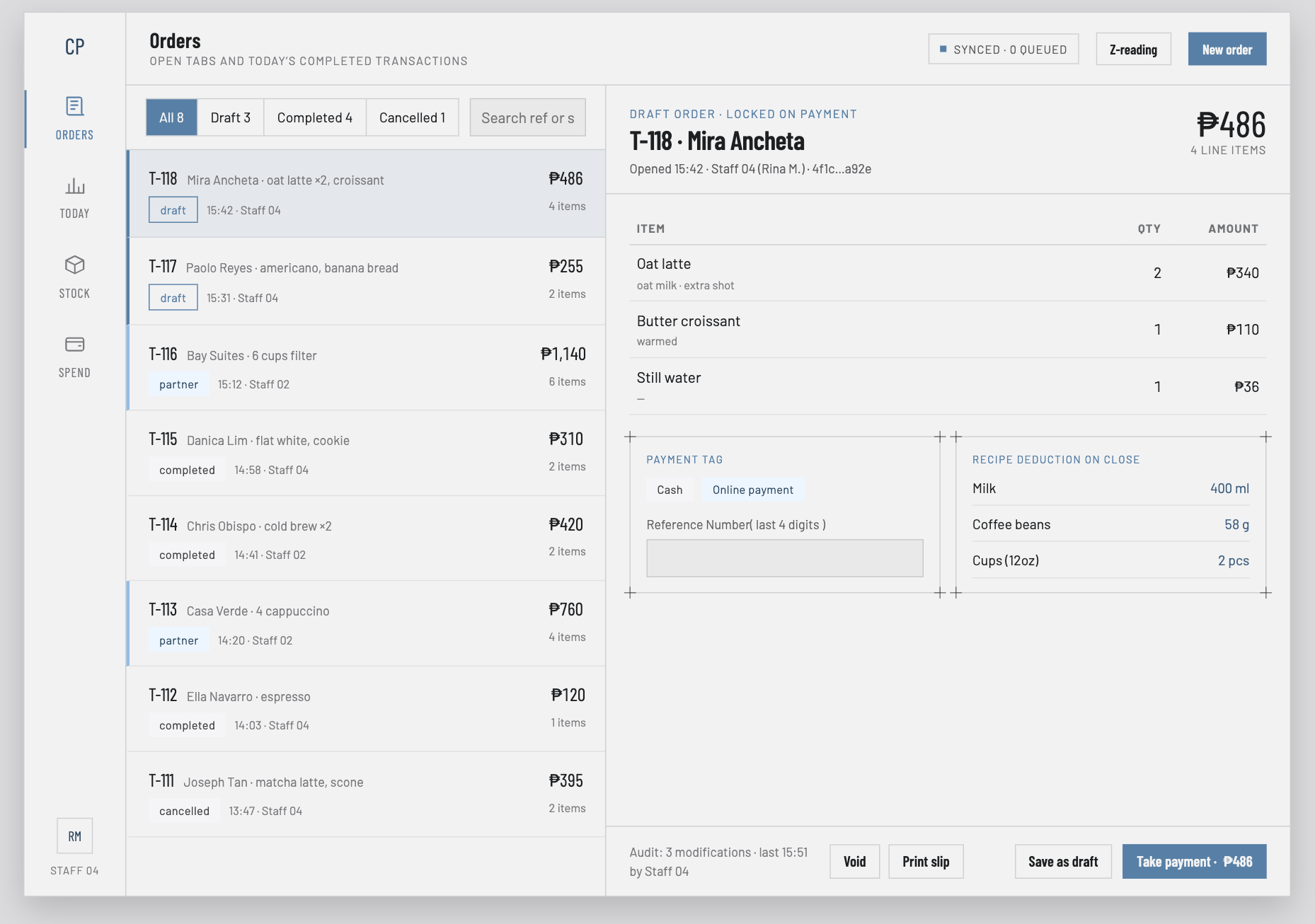Click the Print slip button
The width and height of the screenshot is (1315, 924).
click(x=926, y=861)
